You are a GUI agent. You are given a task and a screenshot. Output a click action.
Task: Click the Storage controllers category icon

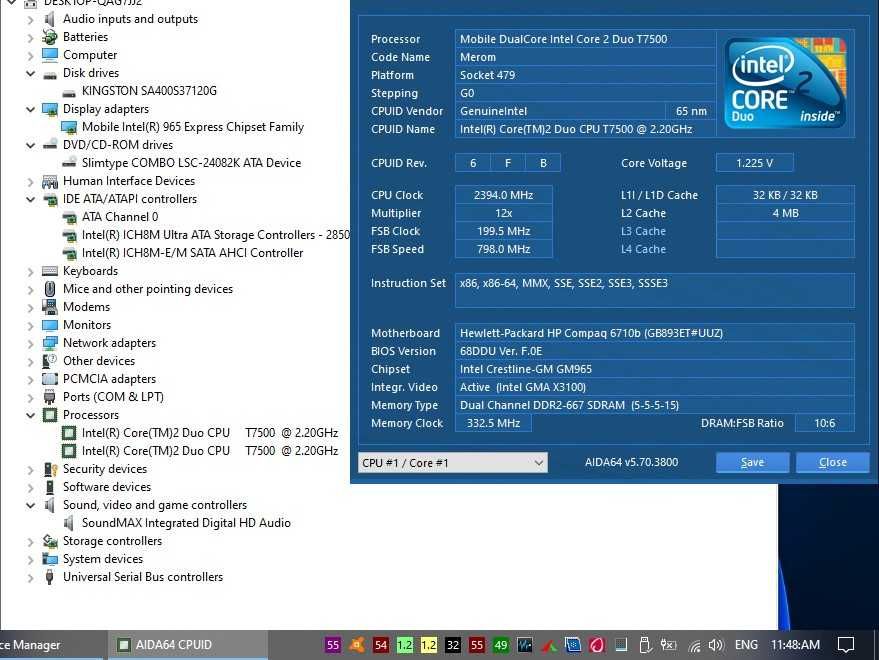tap(50, 541)
